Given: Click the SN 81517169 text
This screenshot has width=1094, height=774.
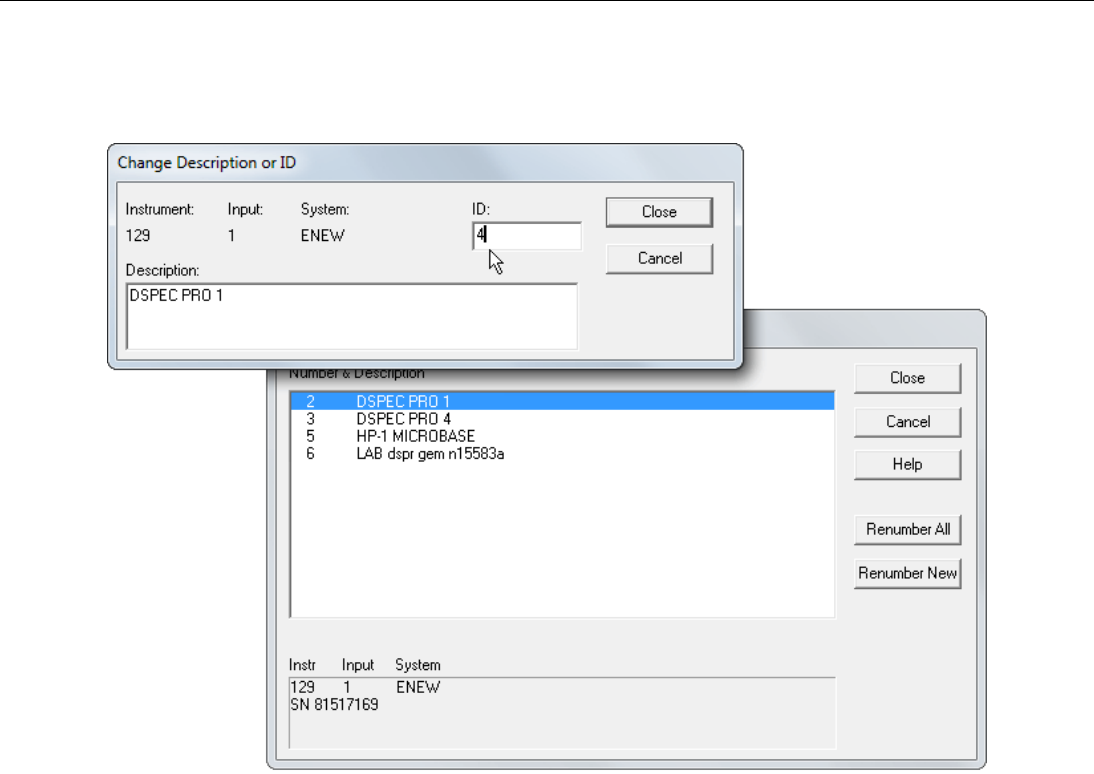Looking at the screenshot, I should [x=334, y=705].
